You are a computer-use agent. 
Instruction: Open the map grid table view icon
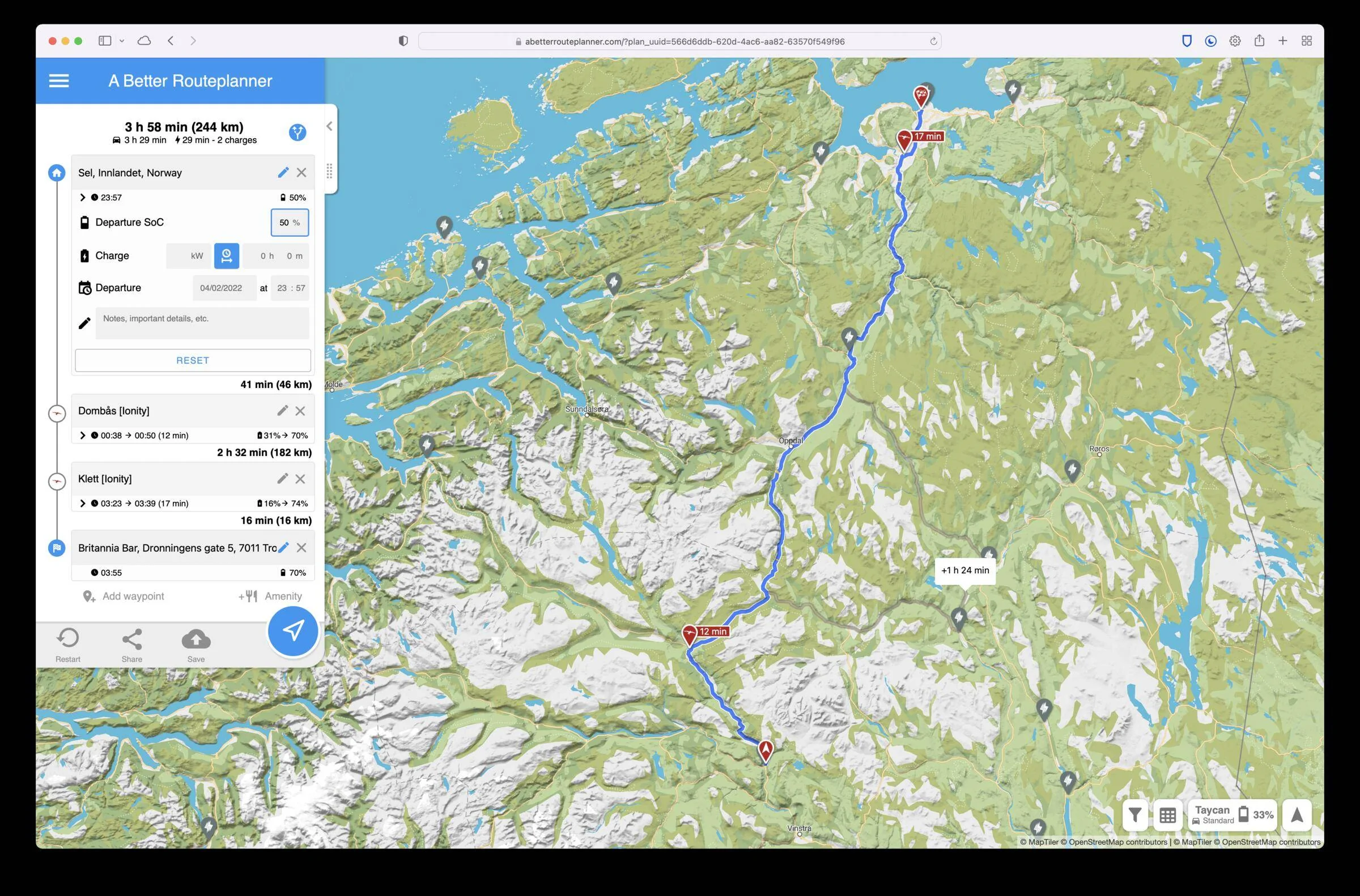pos(1168,815)
